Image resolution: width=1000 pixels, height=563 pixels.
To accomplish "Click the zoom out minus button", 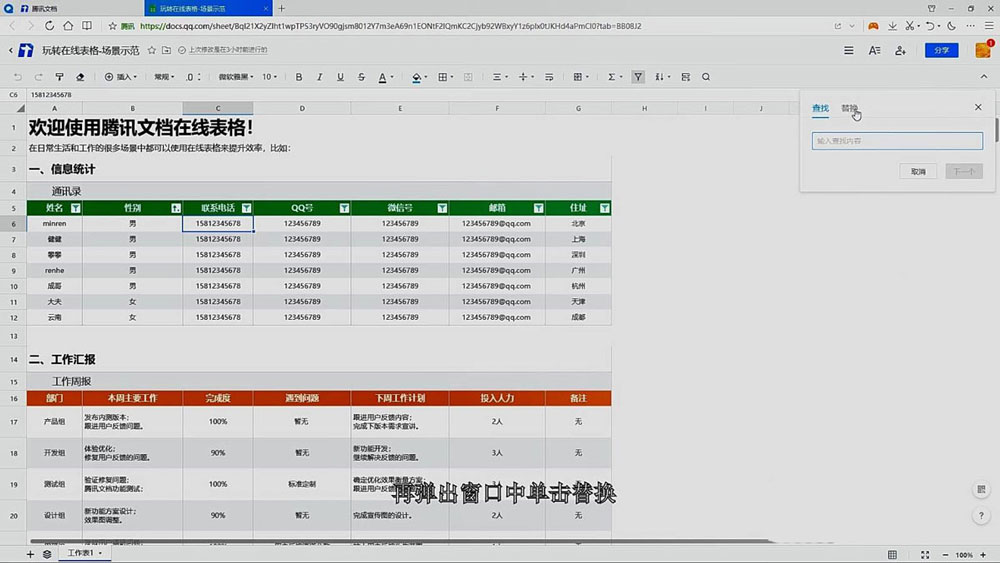I will tap(945, 555).
